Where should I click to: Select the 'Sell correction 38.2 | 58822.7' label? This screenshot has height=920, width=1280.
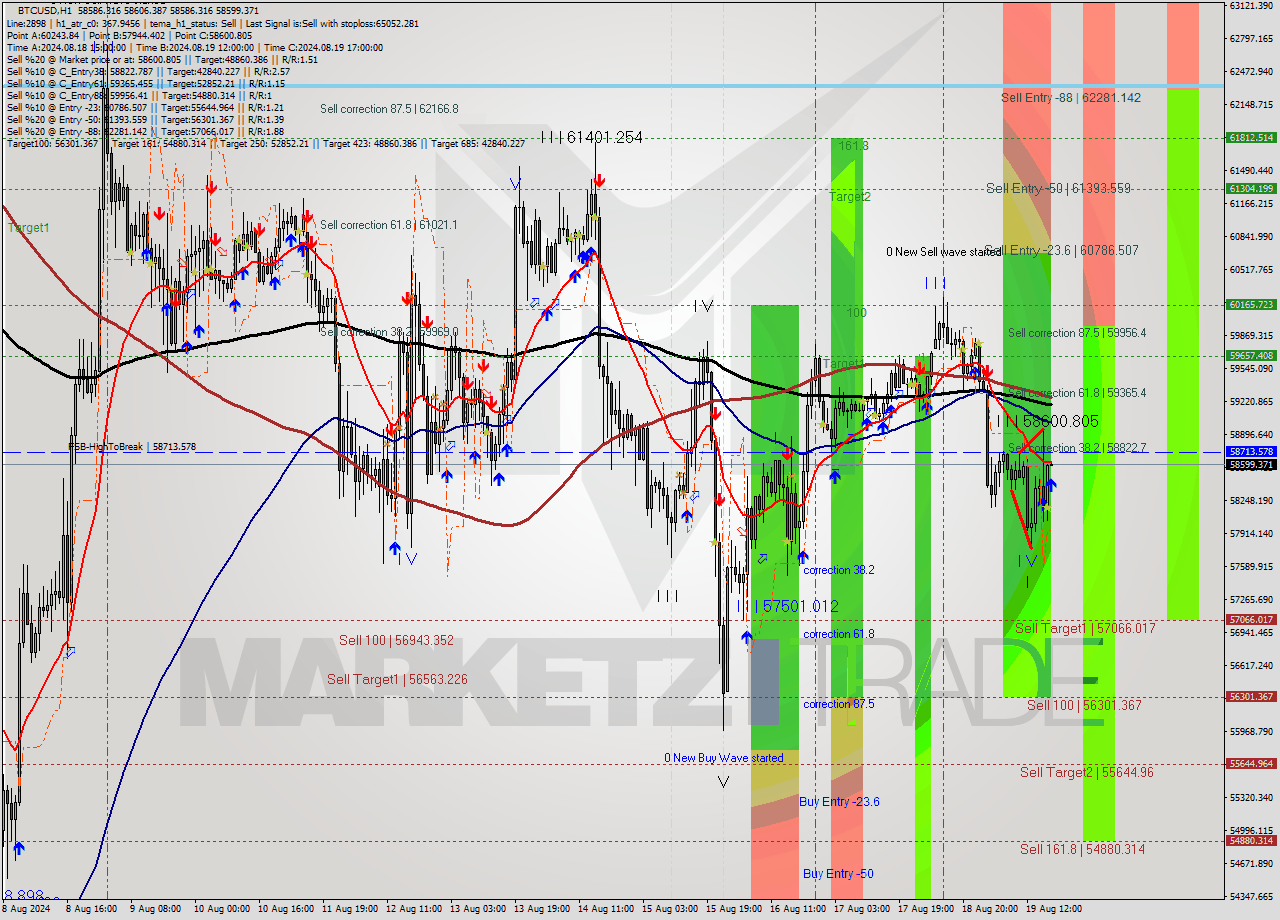[1077, 448]
